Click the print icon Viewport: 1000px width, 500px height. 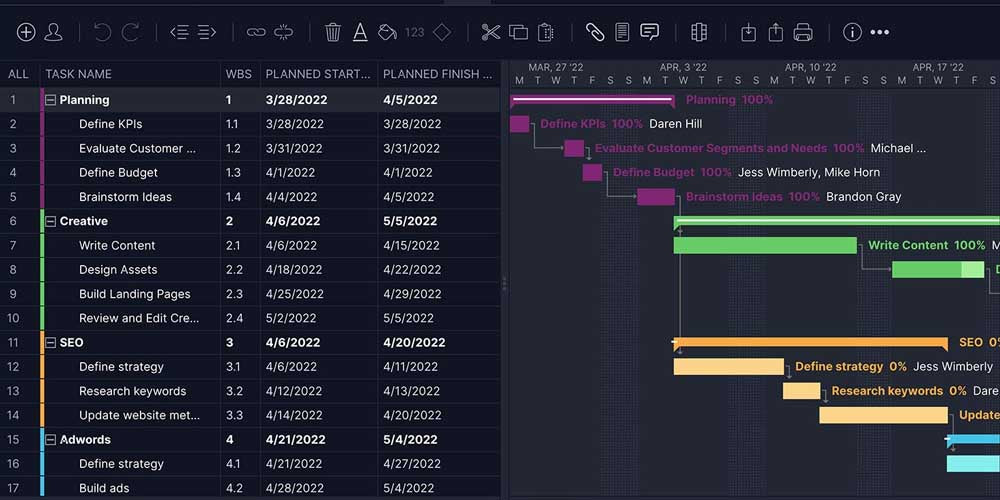(803, 33)
